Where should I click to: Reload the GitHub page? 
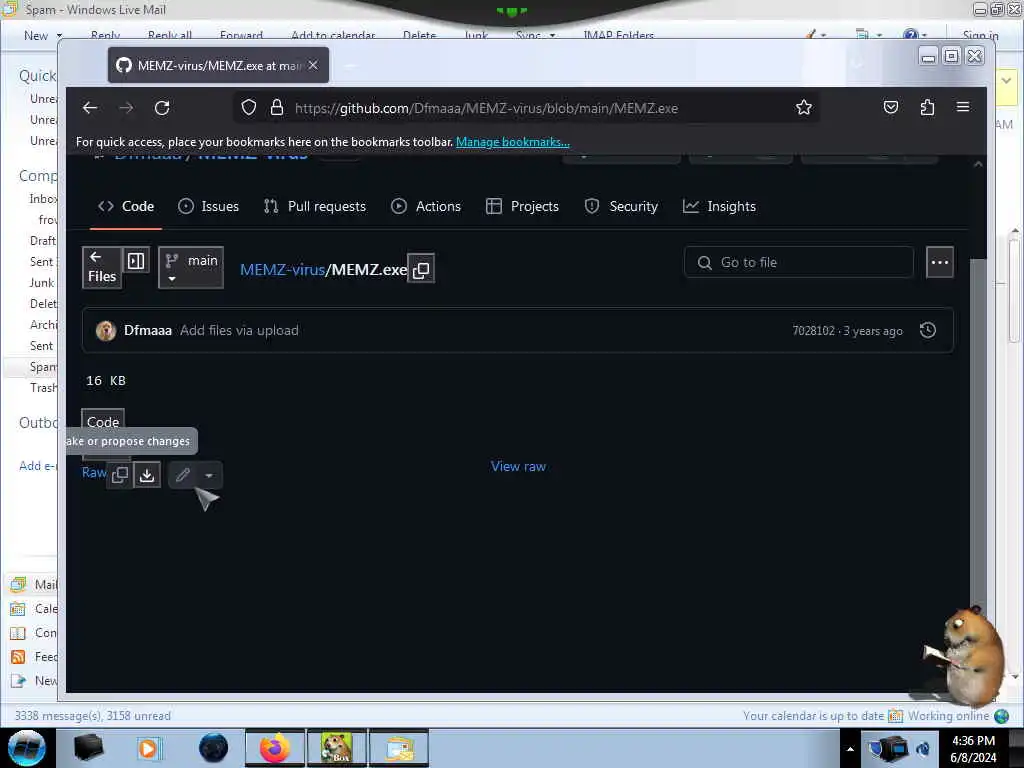(162, 108)
